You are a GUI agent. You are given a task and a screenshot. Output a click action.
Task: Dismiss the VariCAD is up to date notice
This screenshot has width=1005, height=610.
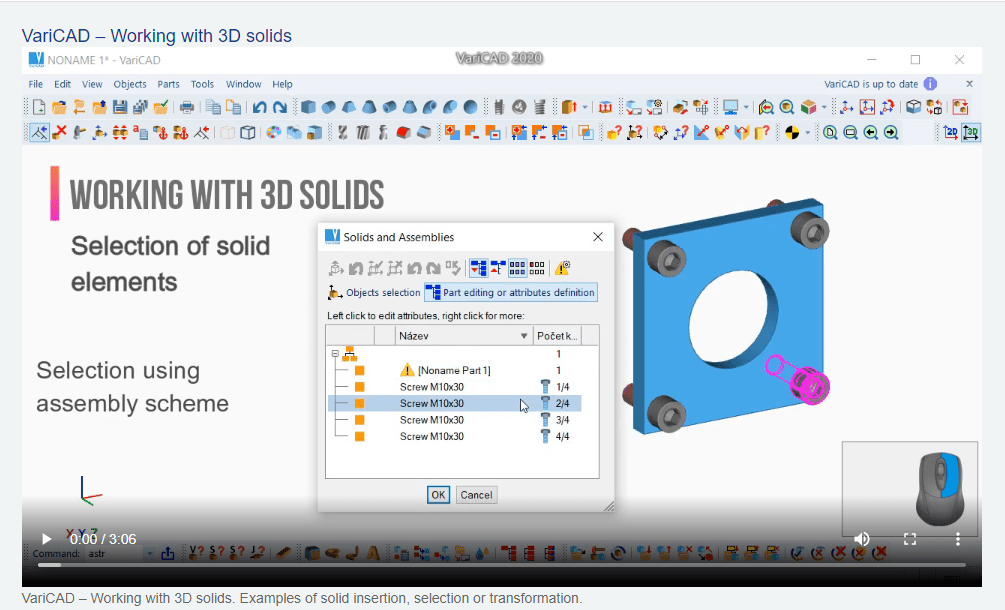tap(969, 84)
